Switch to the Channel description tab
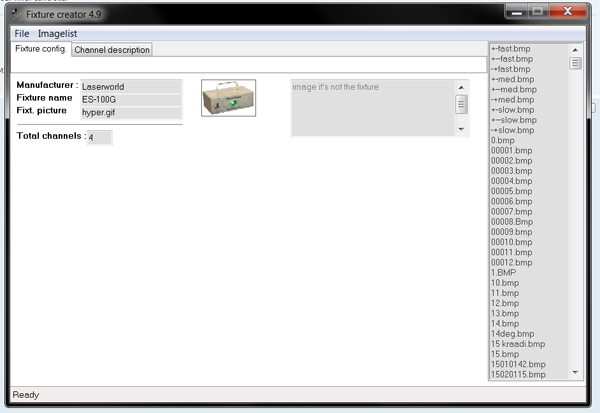 click(112, 50)
